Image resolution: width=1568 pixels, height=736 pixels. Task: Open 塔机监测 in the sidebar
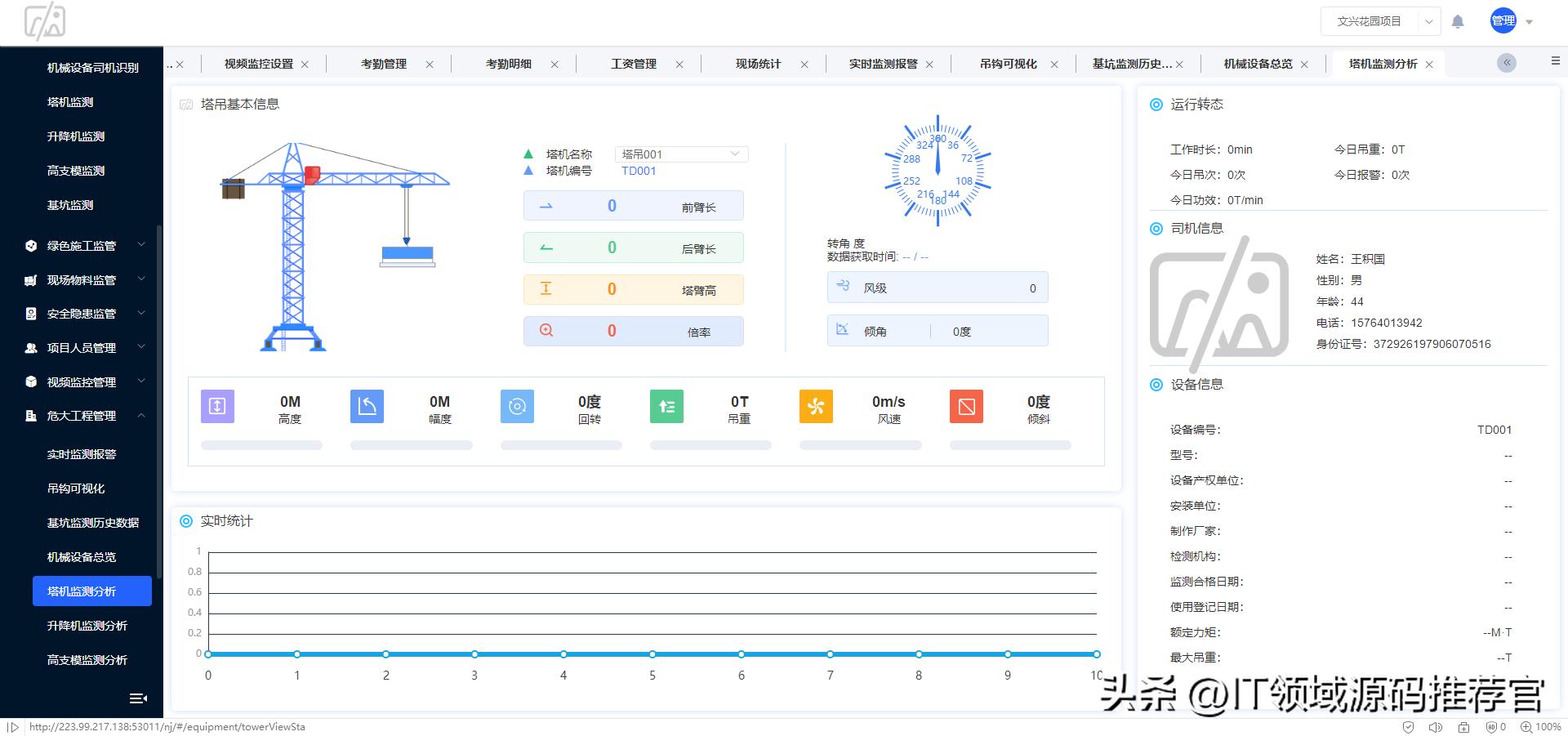(70, 102)
